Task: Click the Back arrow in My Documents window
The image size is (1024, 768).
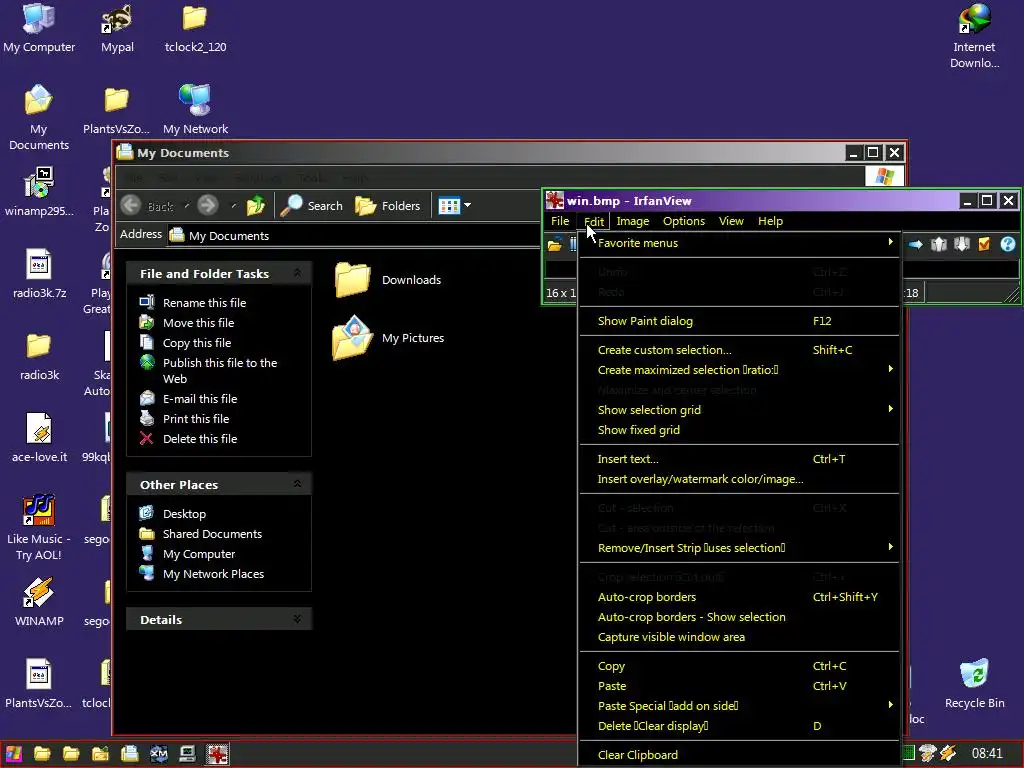Action: click(x=131, y=206)
